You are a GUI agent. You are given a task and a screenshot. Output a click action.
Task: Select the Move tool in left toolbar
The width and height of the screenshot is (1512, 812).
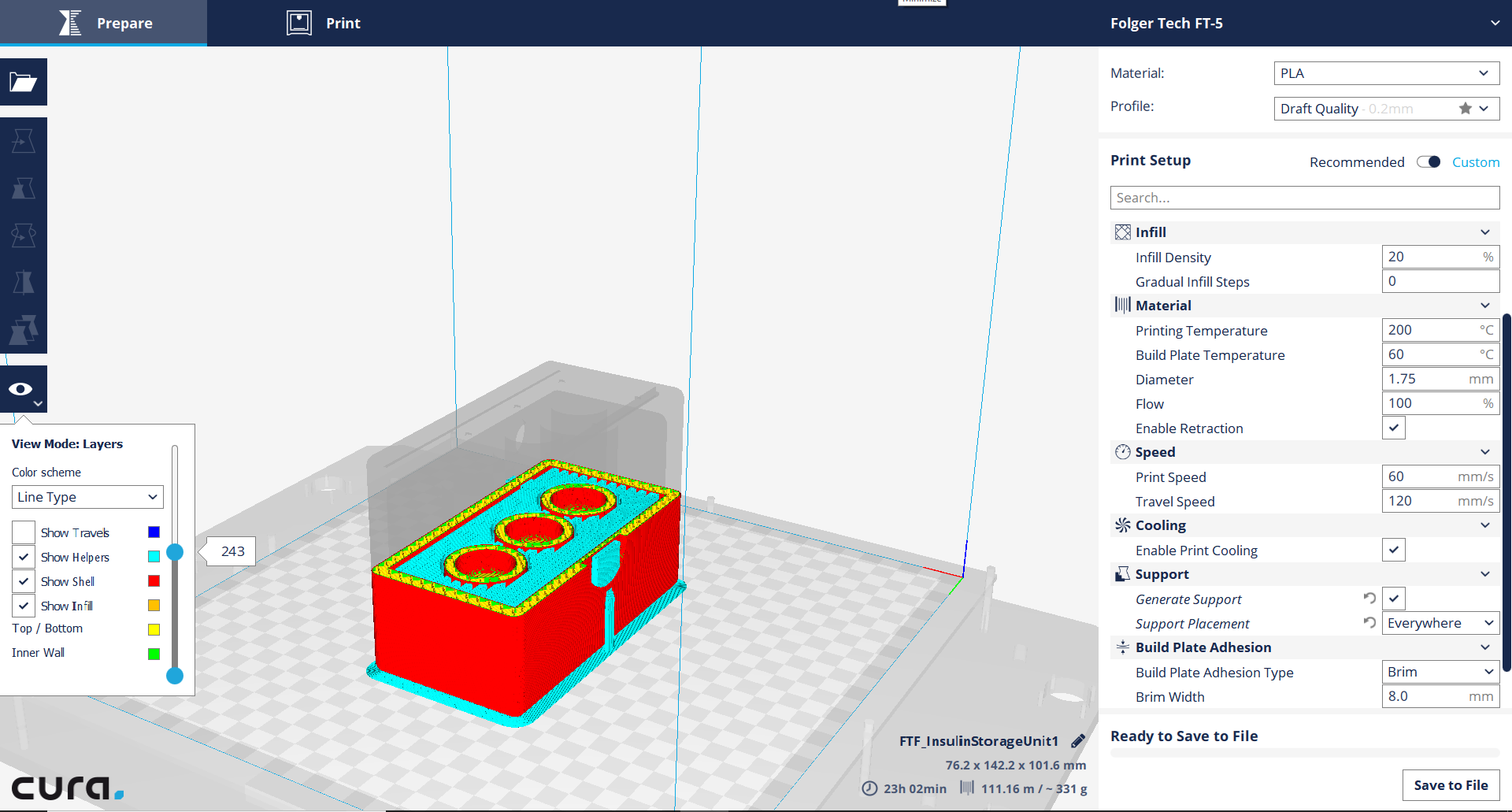(23, 141)
